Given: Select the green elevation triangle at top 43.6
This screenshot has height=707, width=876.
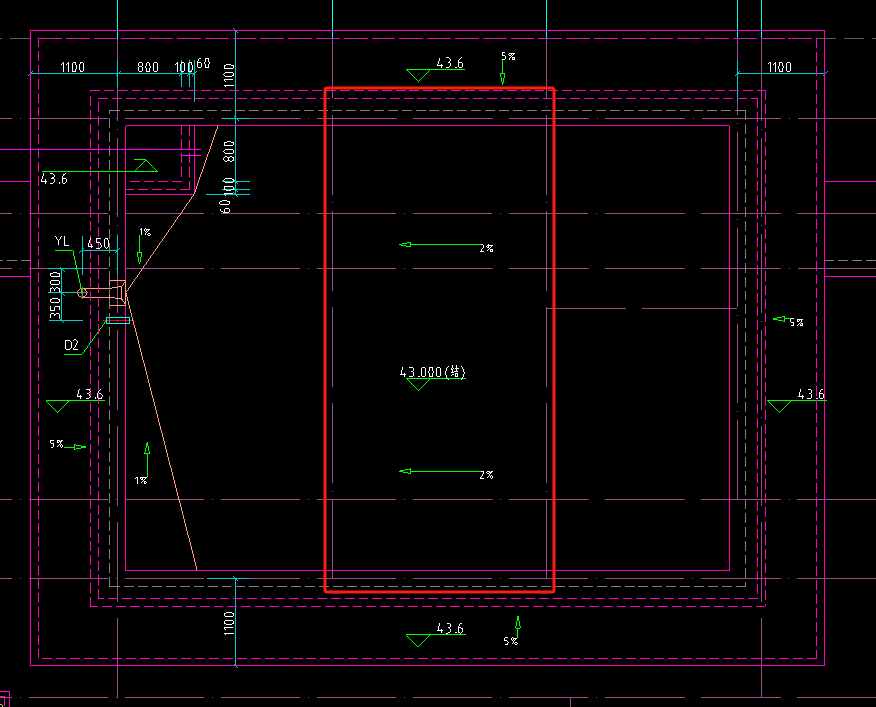Looking at the screenshot, I should 418,75.
